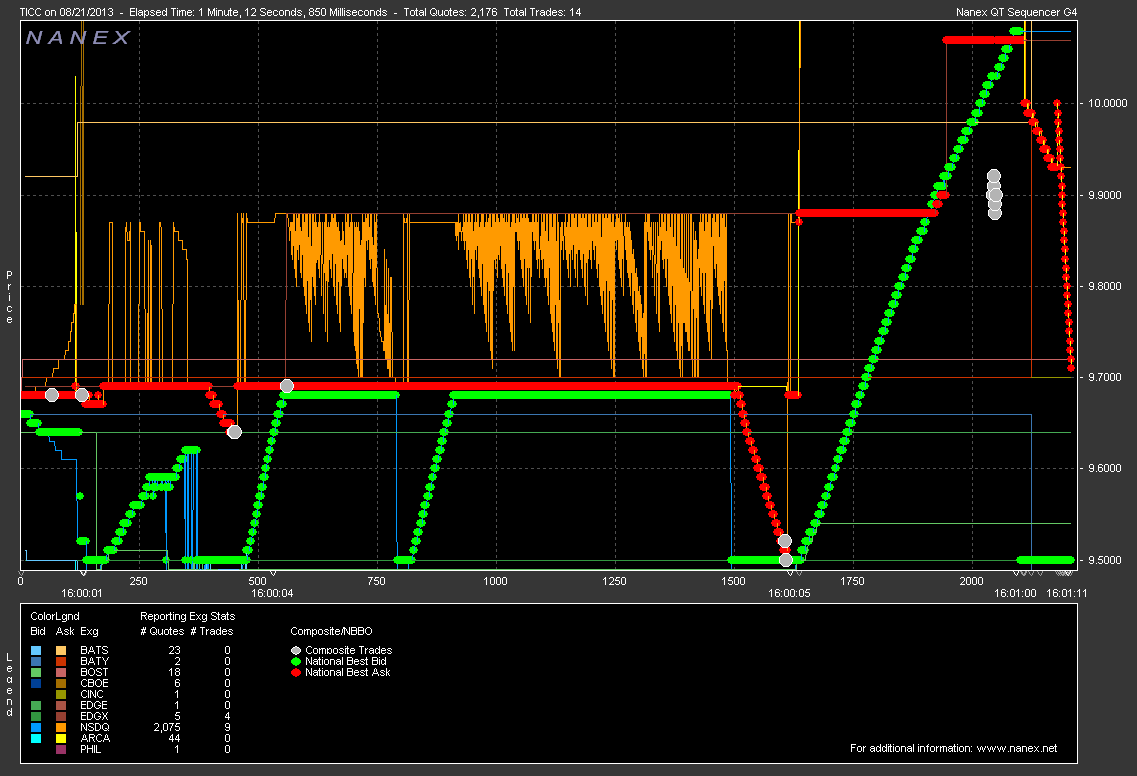This screenshot has width=1137, height=776.
Task: Click the # Trades column header
Action: coord(212,632)
